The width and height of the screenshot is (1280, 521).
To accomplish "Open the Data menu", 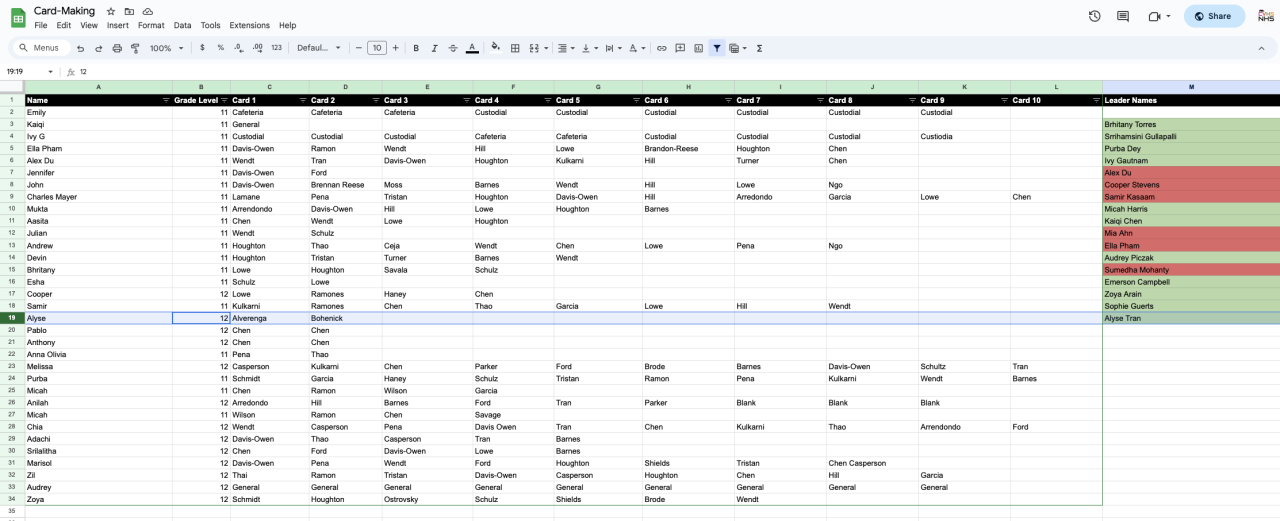I will [182, 25].
